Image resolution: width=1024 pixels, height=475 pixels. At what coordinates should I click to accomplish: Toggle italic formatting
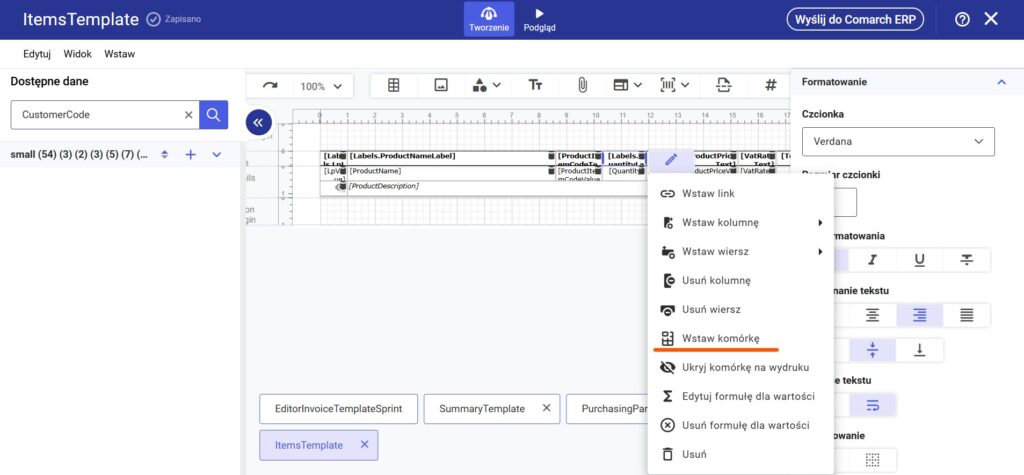pos(873,260)
